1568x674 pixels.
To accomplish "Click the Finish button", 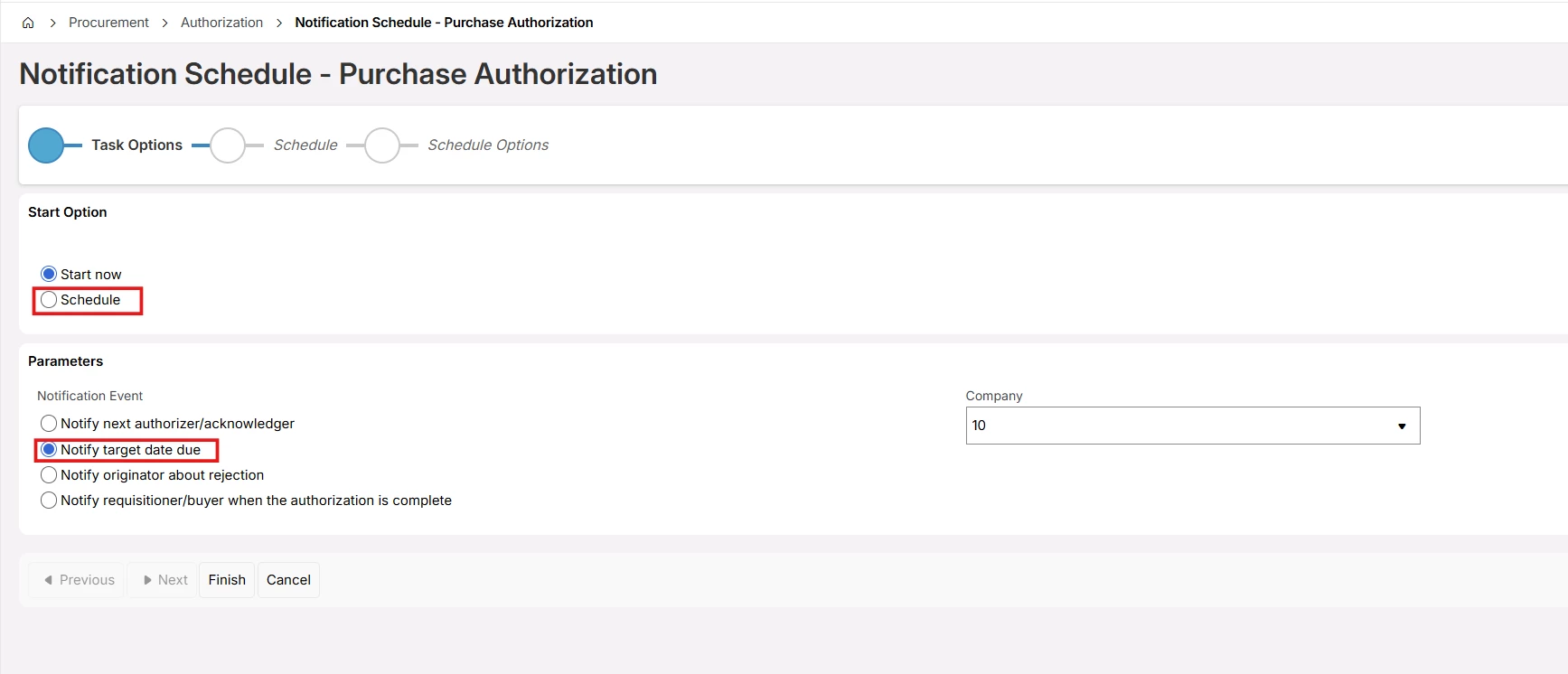I will click(x=227, y=580).
